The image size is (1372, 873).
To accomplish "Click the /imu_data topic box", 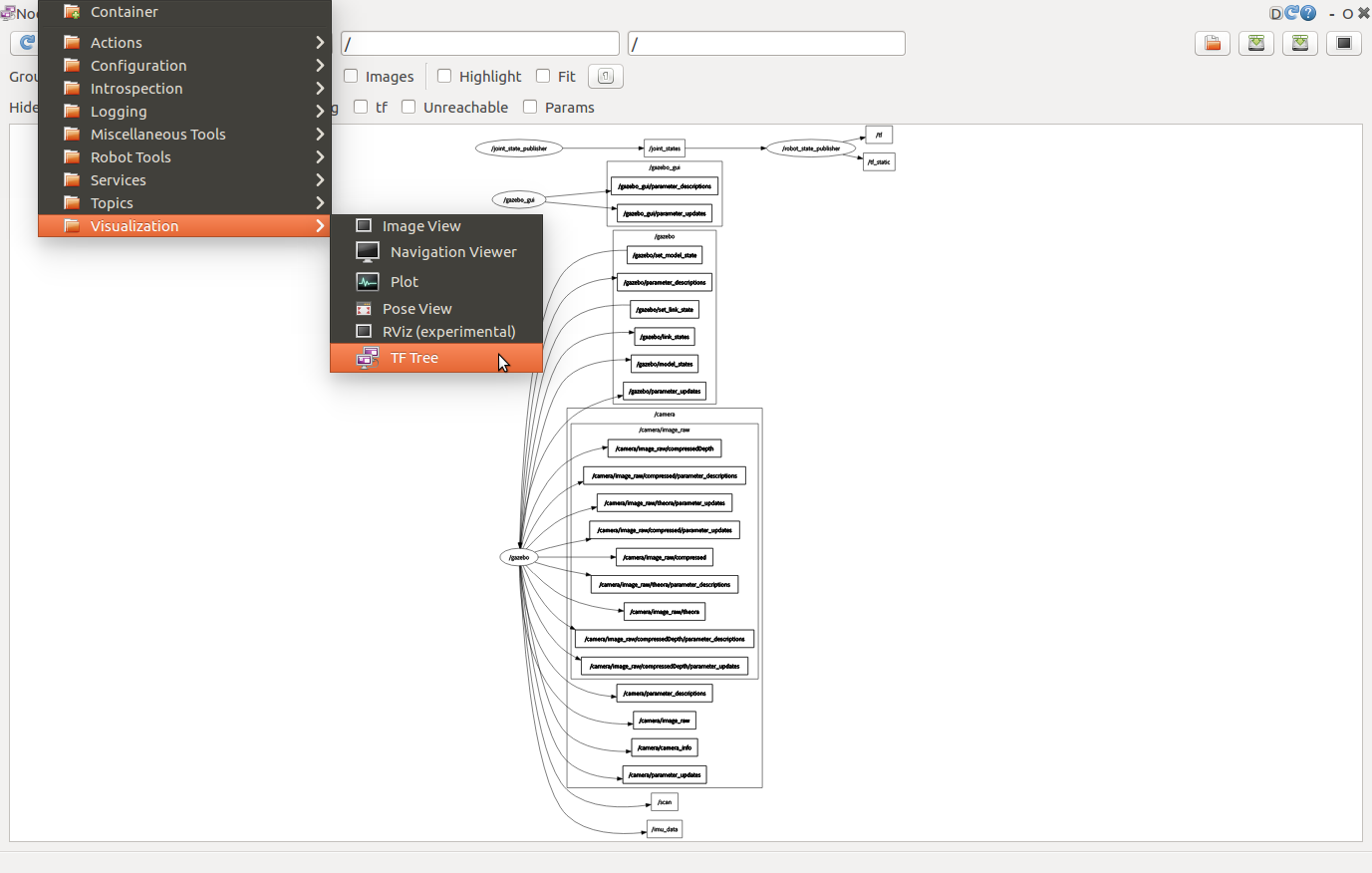I will [x=665, y=829].
